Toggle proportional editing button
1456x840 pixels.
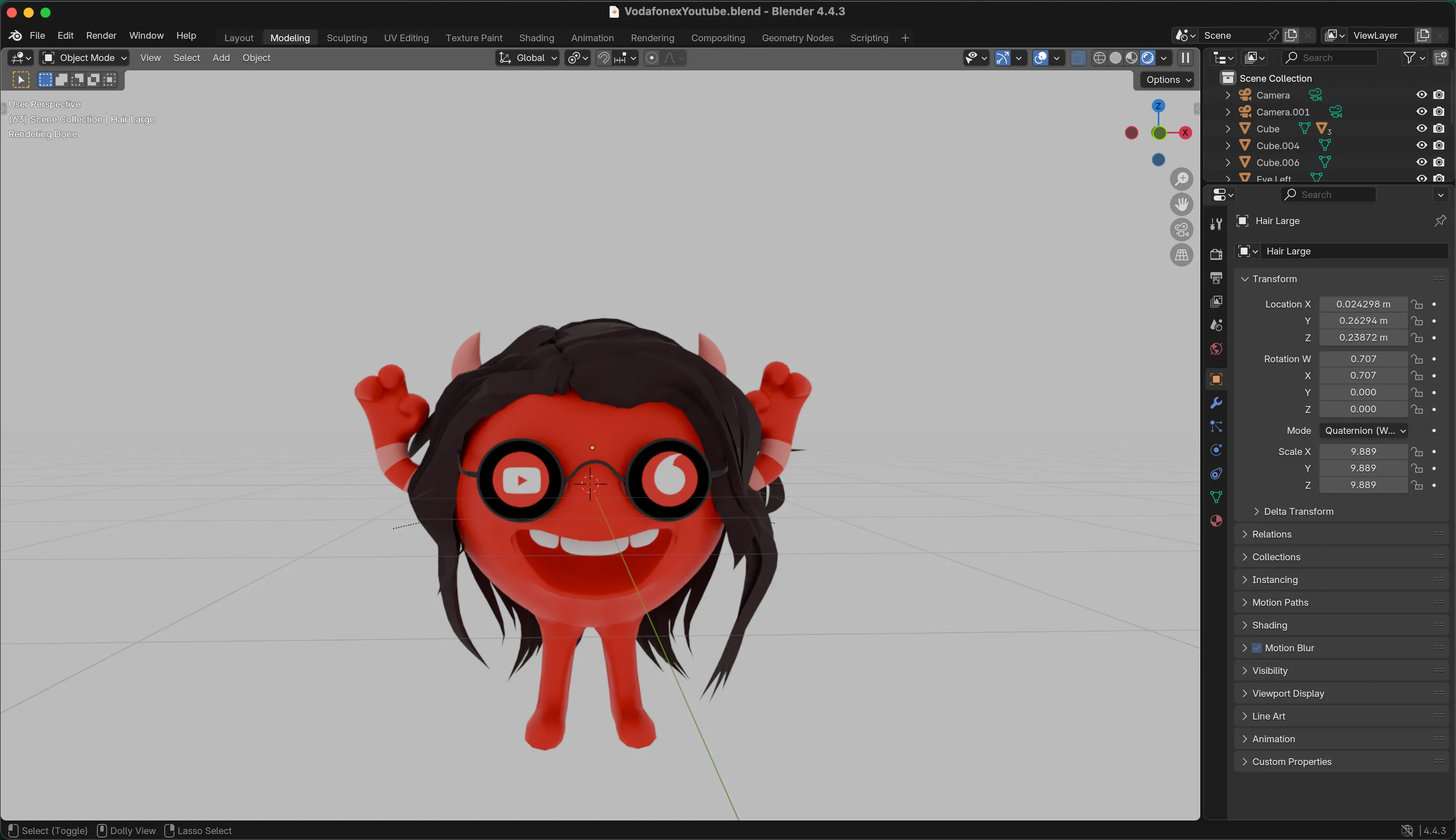652,58
